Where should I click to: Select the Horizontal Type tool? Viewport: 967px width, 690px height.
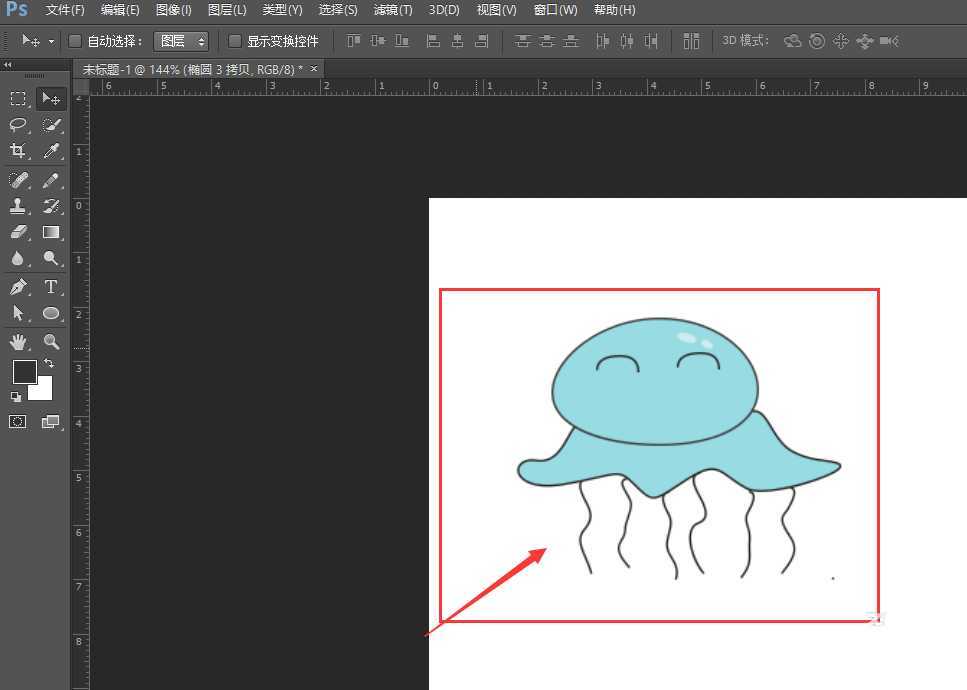51,287
